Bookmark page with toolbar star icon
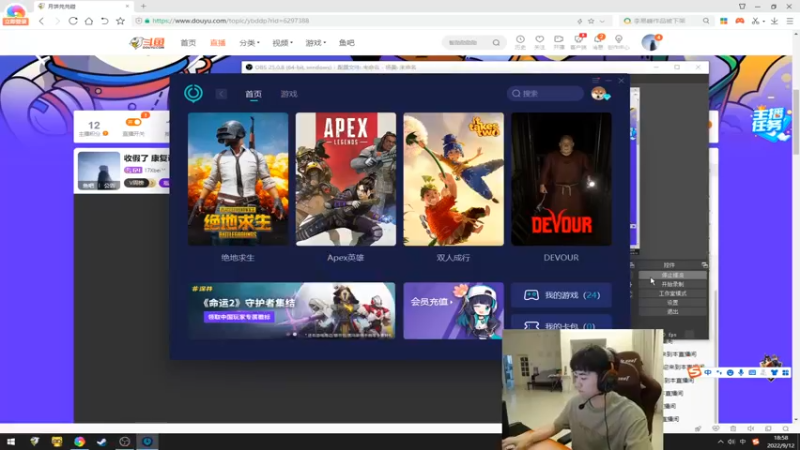The width and height of the screenshot is (800, 450). pyautogui.click(x=120, y=21)
